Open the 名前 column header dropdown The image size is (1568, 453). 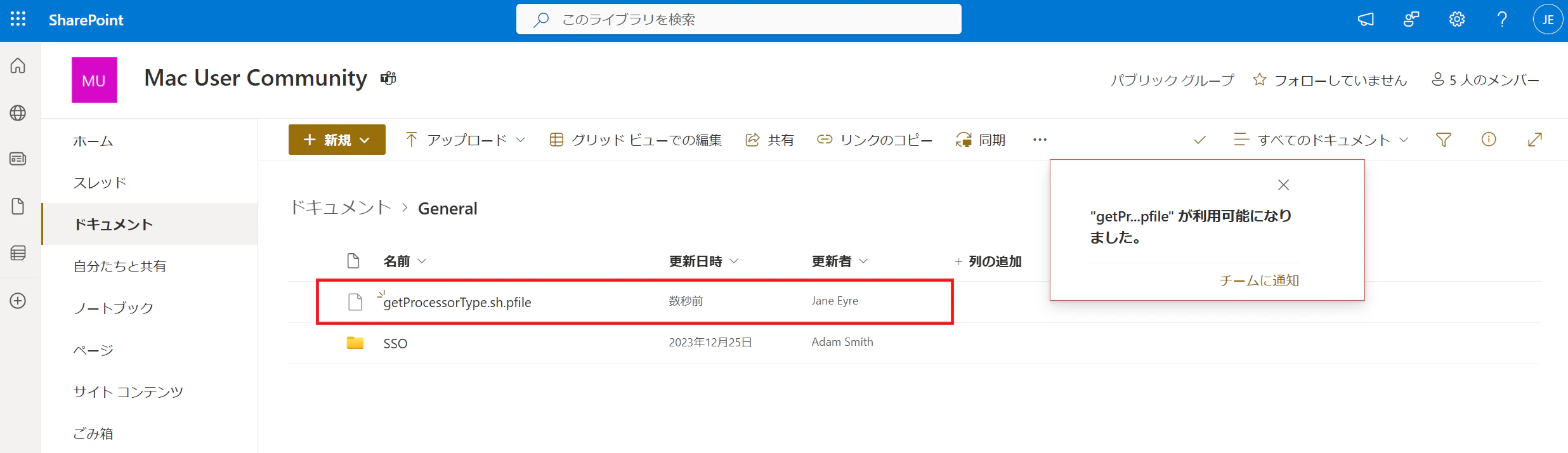coord(405,261)
